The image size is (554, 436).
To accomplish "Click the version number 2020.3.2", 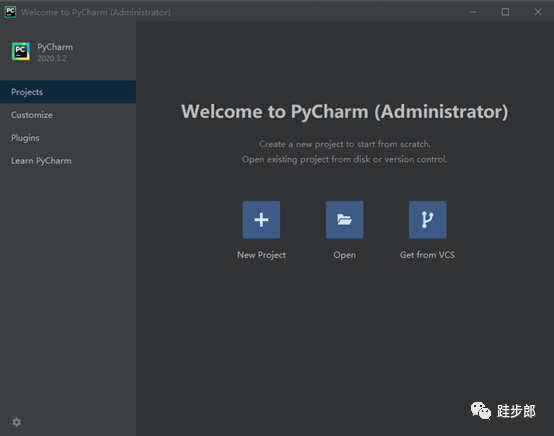I will click(x=52, y=58).
